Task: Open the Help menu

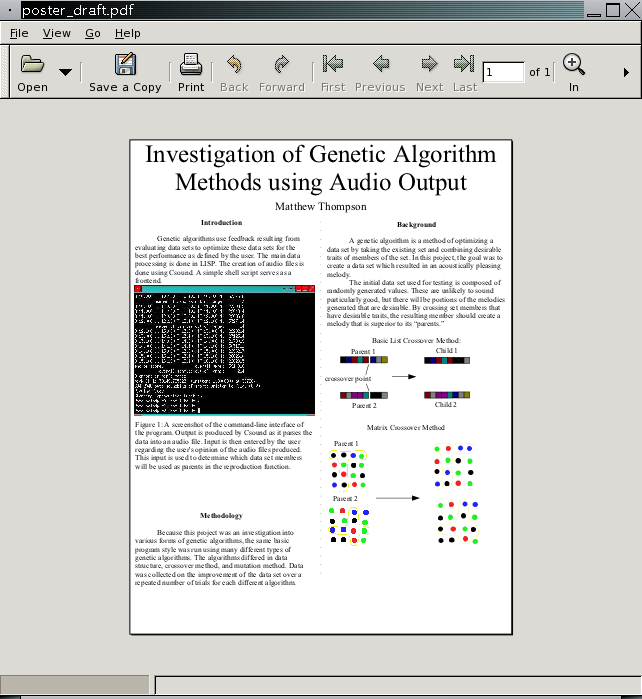Action: click(128, 33)
